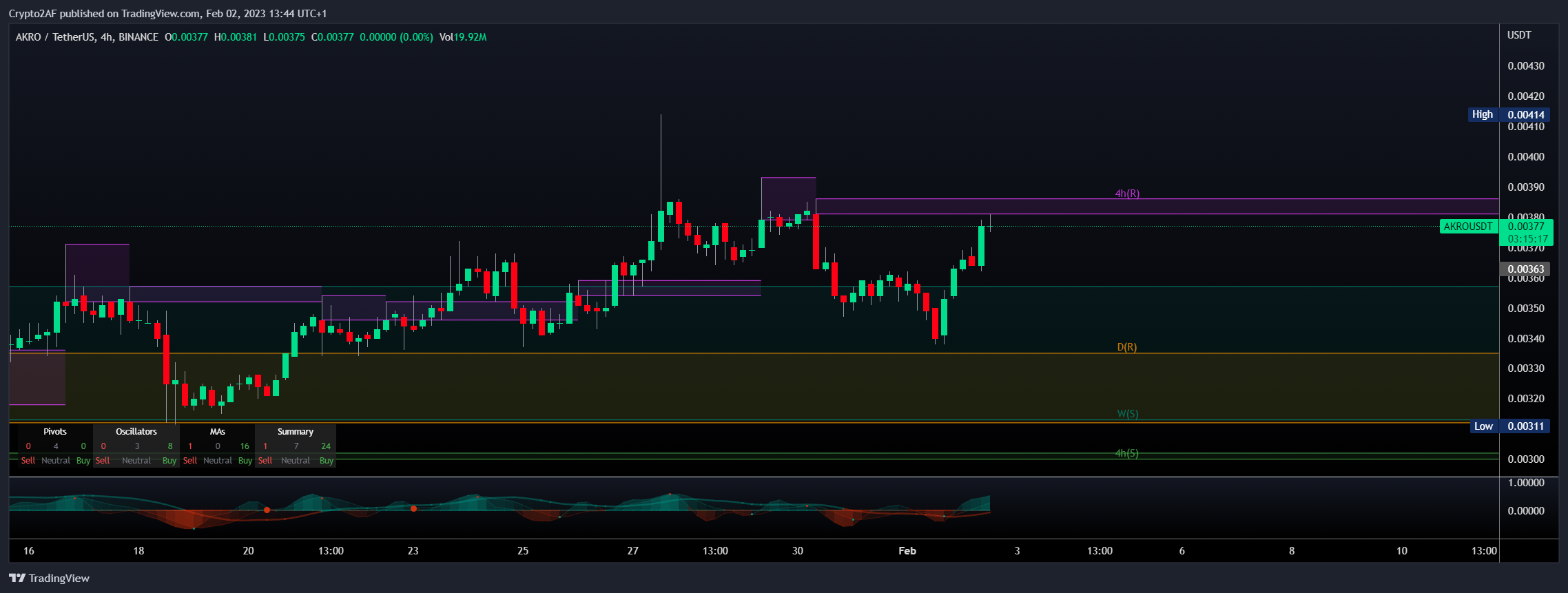This screenshot has width=1568, height=593.
Task: Select the High 0.00414 price marker
Action: [x=1508, y=114]
